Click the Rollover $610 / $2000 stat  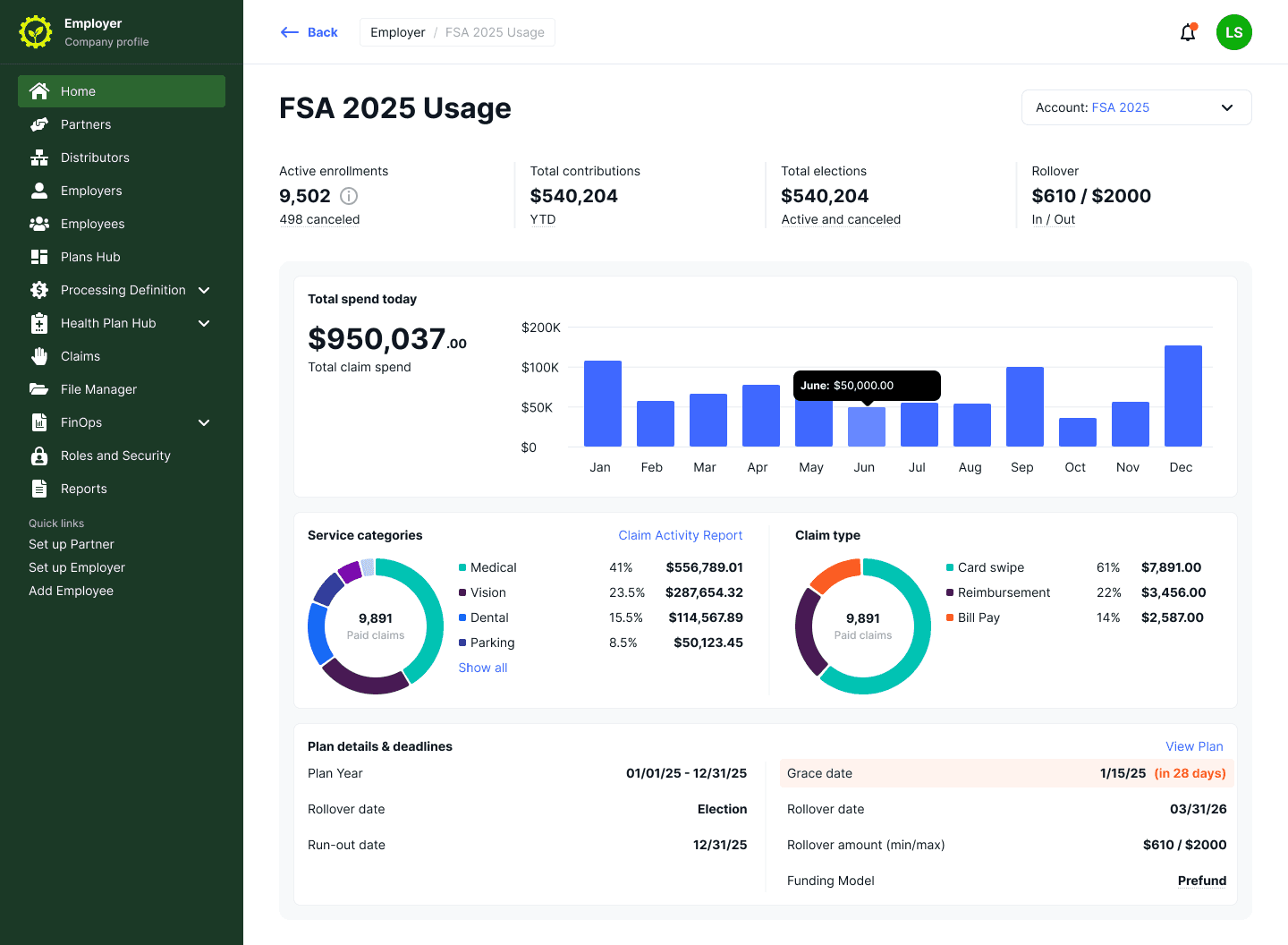(1091, 196)
